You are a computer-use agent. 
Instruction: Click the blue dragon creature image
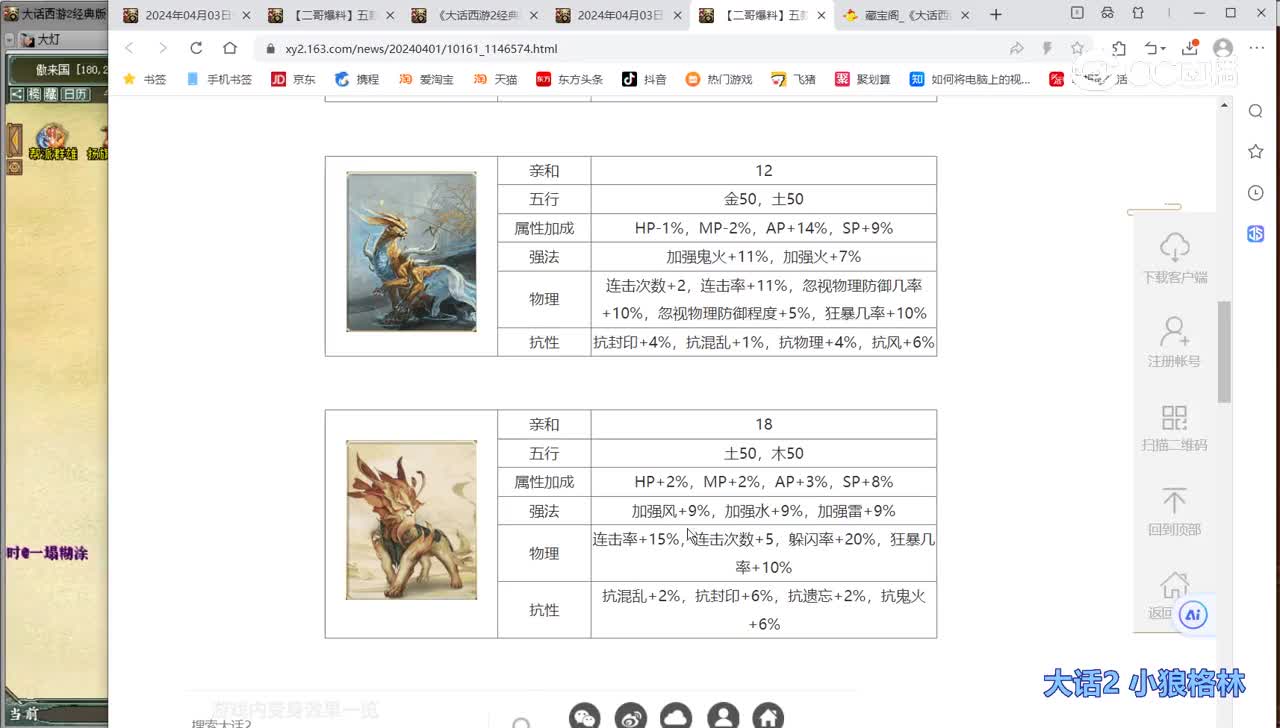[411, 251]
